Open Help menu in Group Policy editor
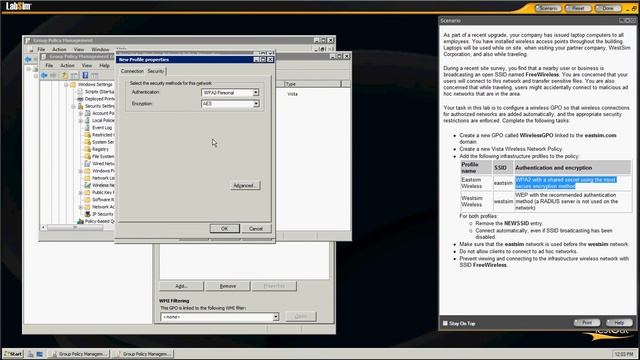The height and width of the screenshot is (360, 640). [104, 66]
